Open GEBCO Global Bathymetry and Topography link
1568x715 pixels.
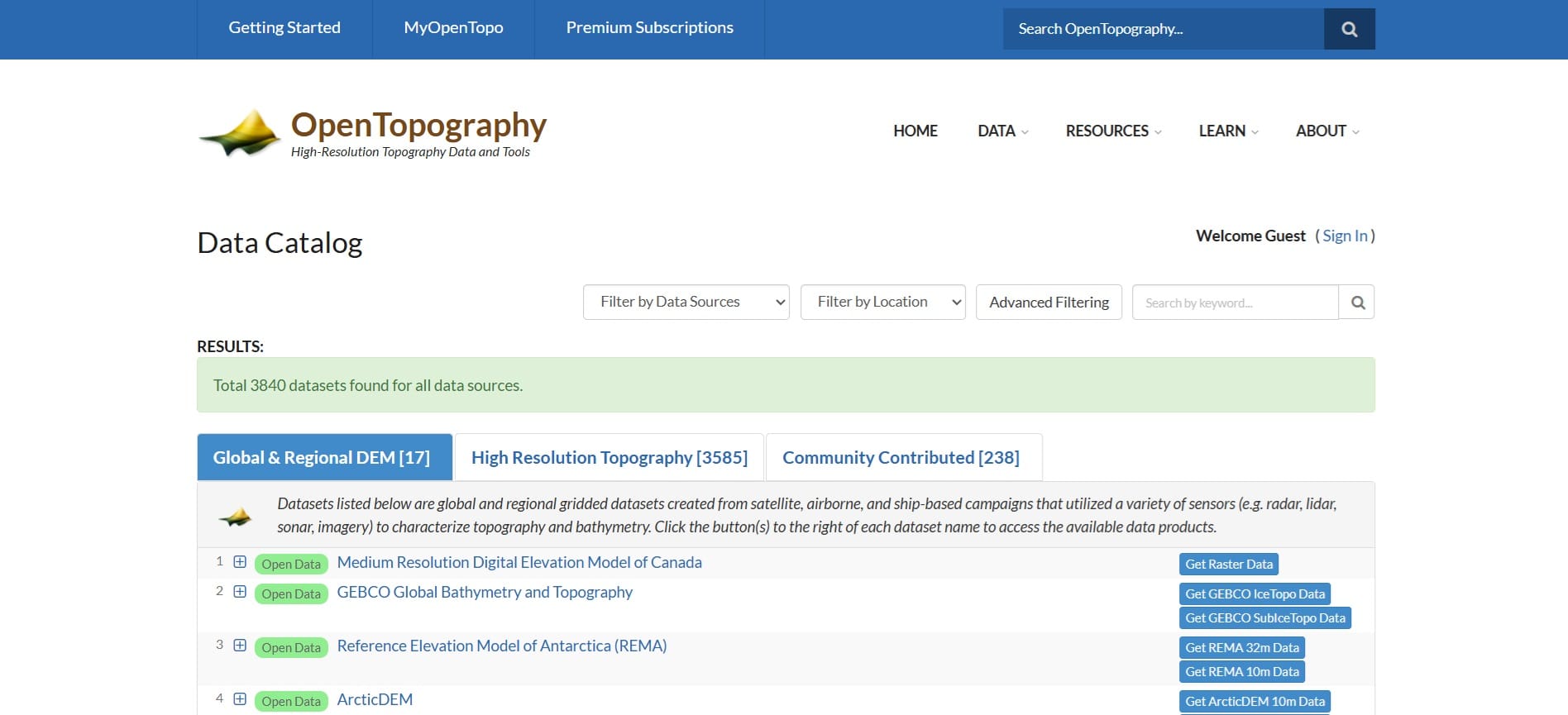[x=485, y=592]
